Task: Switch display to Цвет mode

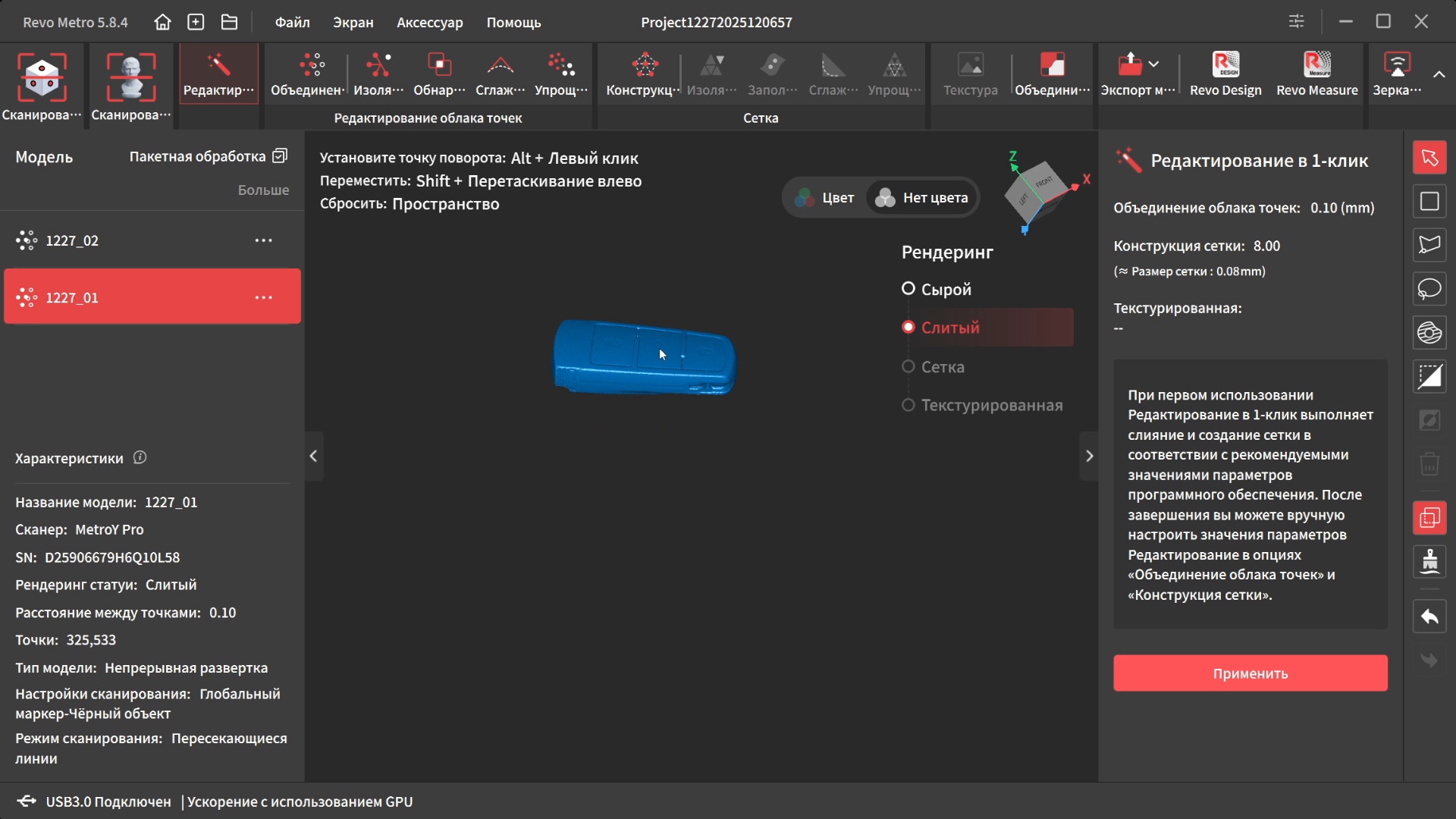Action: click(x=825, y=198)
